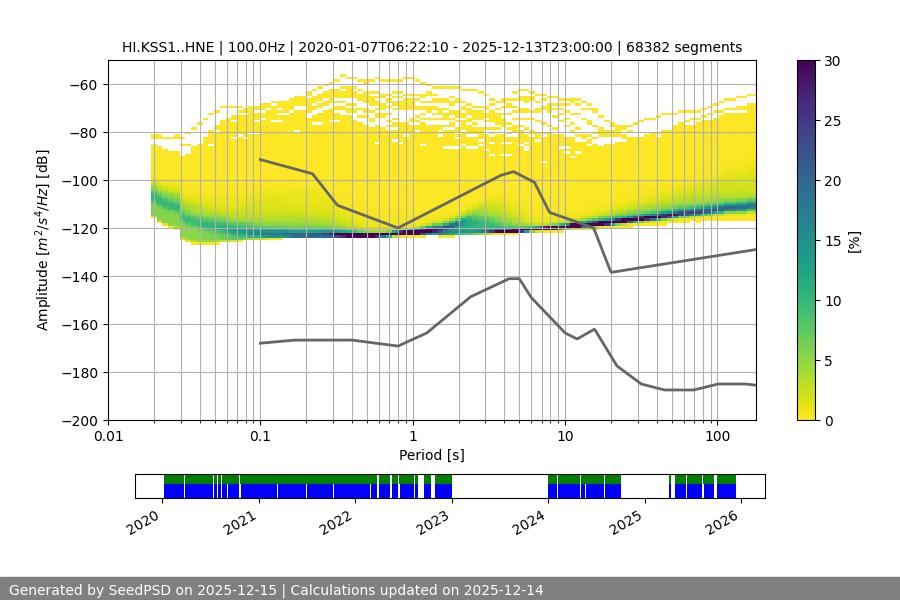
Task: Click the peak of the upper gray noise curve
Action: click(x=514, y=171)
